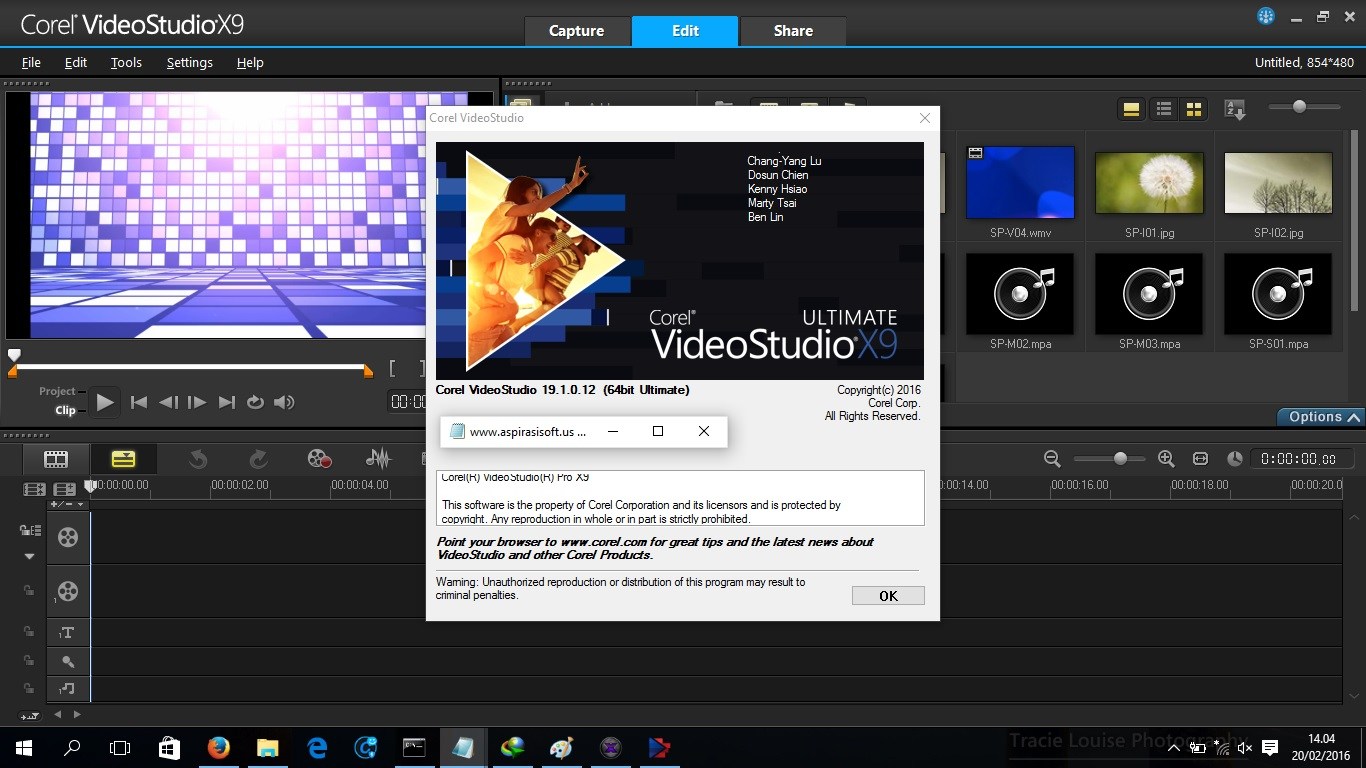Move the preview scrubber handle

pyautogui.click(x=14, y=355)
